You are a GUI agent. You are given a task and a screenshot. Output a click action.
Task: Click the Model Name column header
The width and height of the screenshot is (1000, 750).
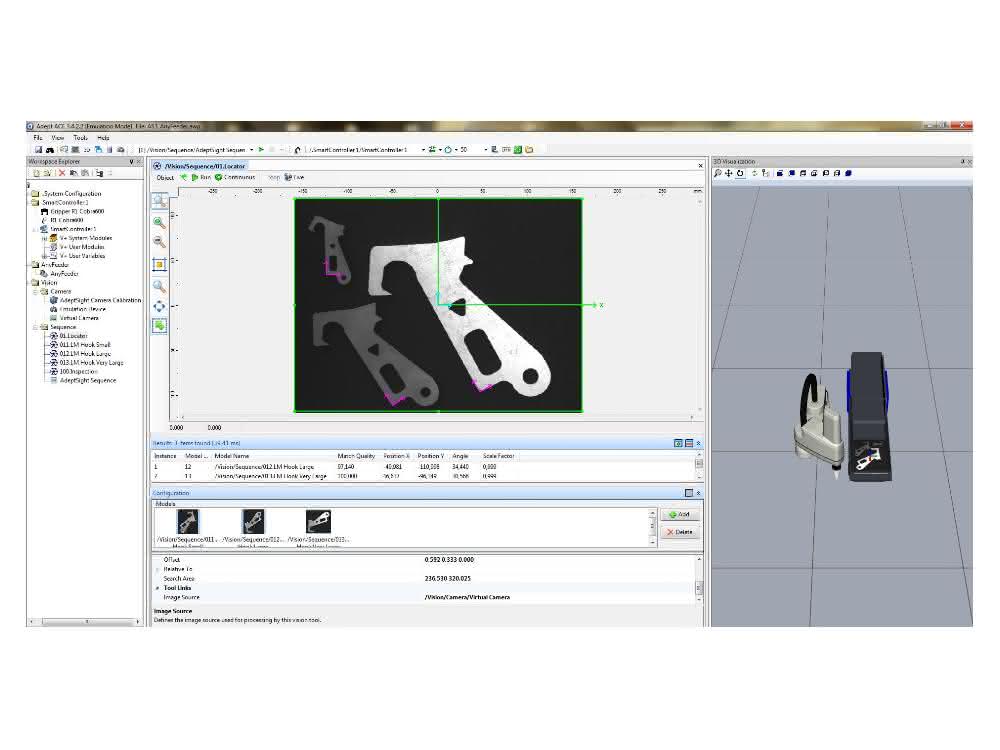click(x=232, y=456)
